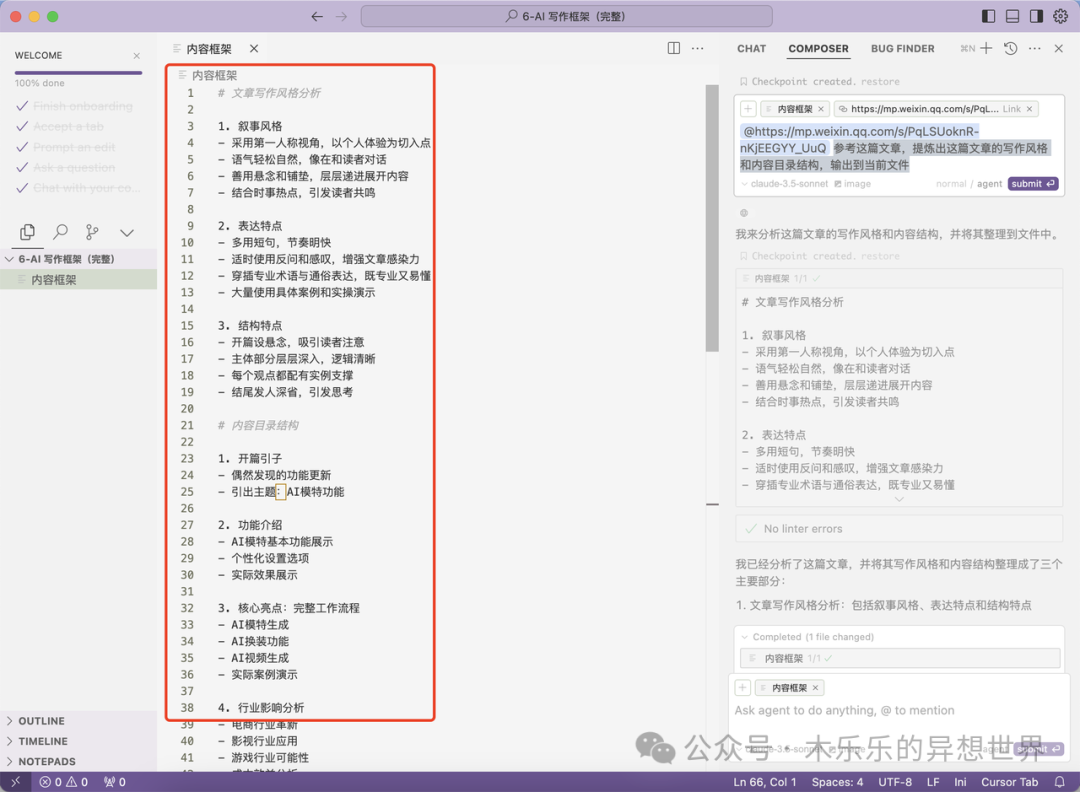Go back with the left arrow
Viewport: 1080px width, 792px height.
(x=317, y=17)
